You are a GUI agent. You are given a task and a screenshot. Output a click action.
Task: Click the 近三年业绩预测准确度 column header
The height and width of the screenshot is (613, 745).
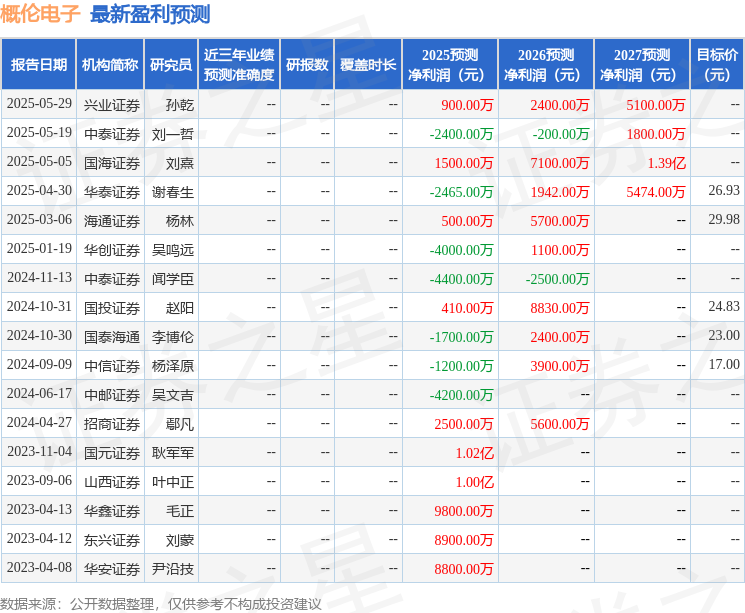239,65
